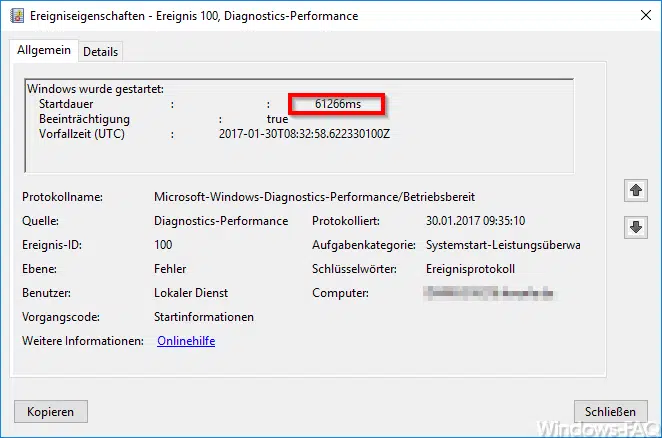Viewport: 662px width, 438px height.
Task: Open the Onlinehilfe link
Action: pos(186,341)
